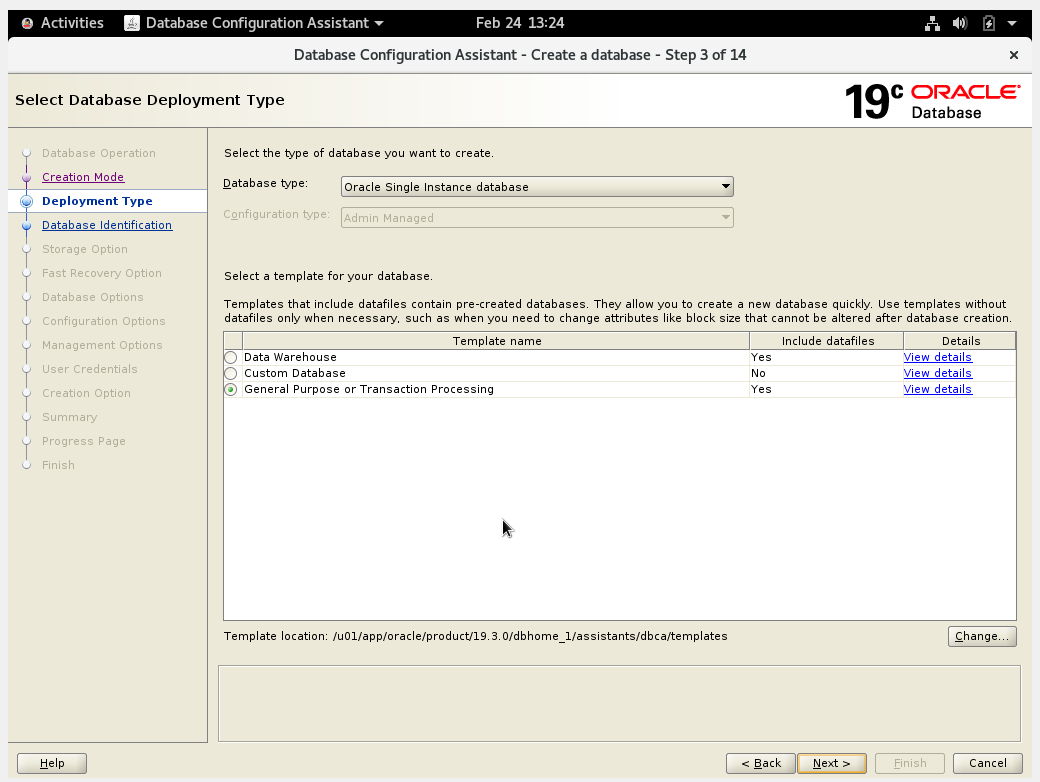The width and height of the screenshot is (1040, 782).
Task: Click the < Back button
Action: [x=761, y=763]
